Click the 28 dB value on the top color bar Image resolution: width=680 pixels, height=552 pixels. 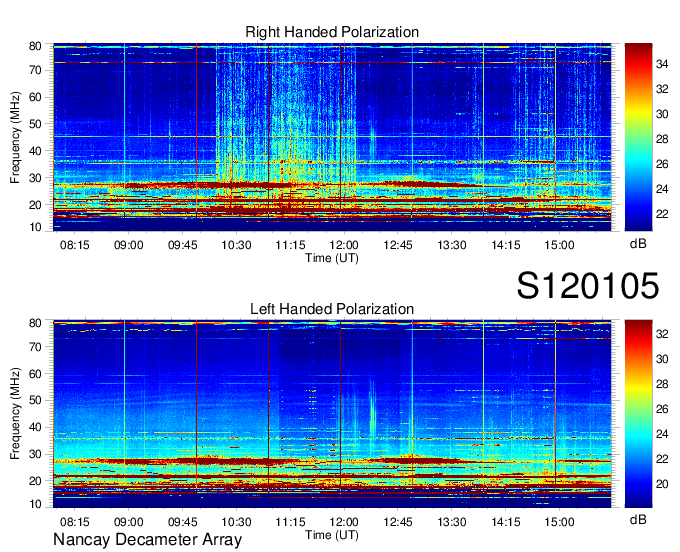[x=662, y=140]
